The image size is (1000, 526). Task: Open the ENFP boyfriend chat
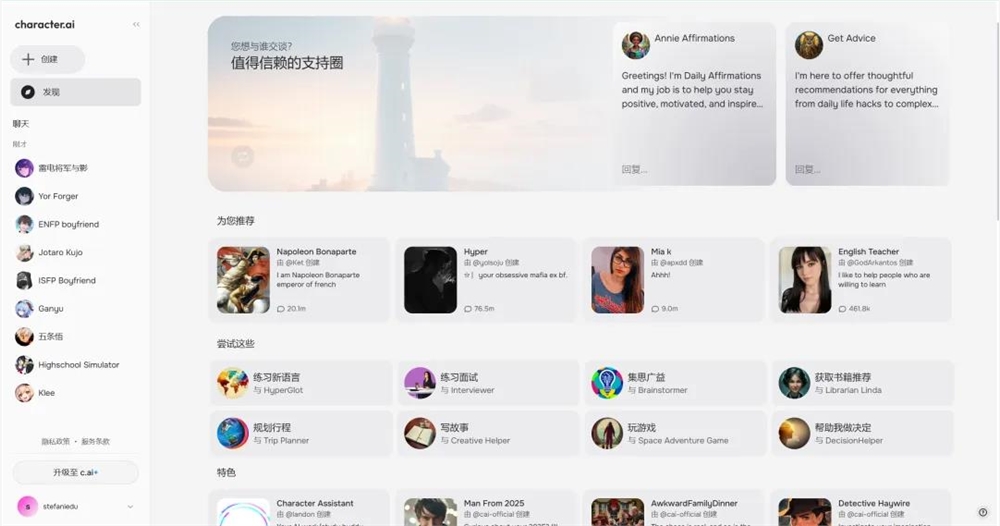click(75, 224)
